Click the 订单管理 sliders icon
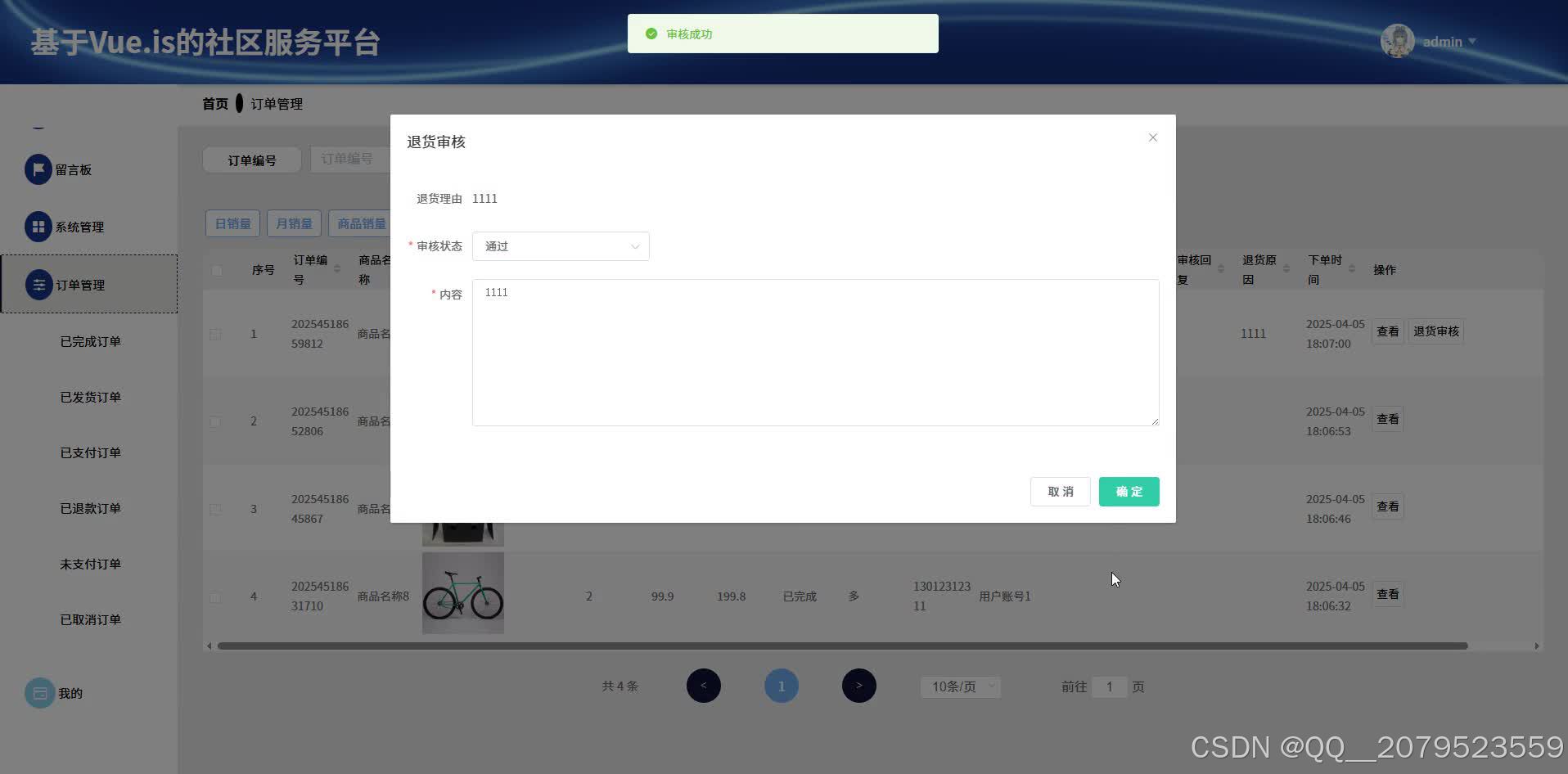 pyautogui.click(x=38, y=285)
